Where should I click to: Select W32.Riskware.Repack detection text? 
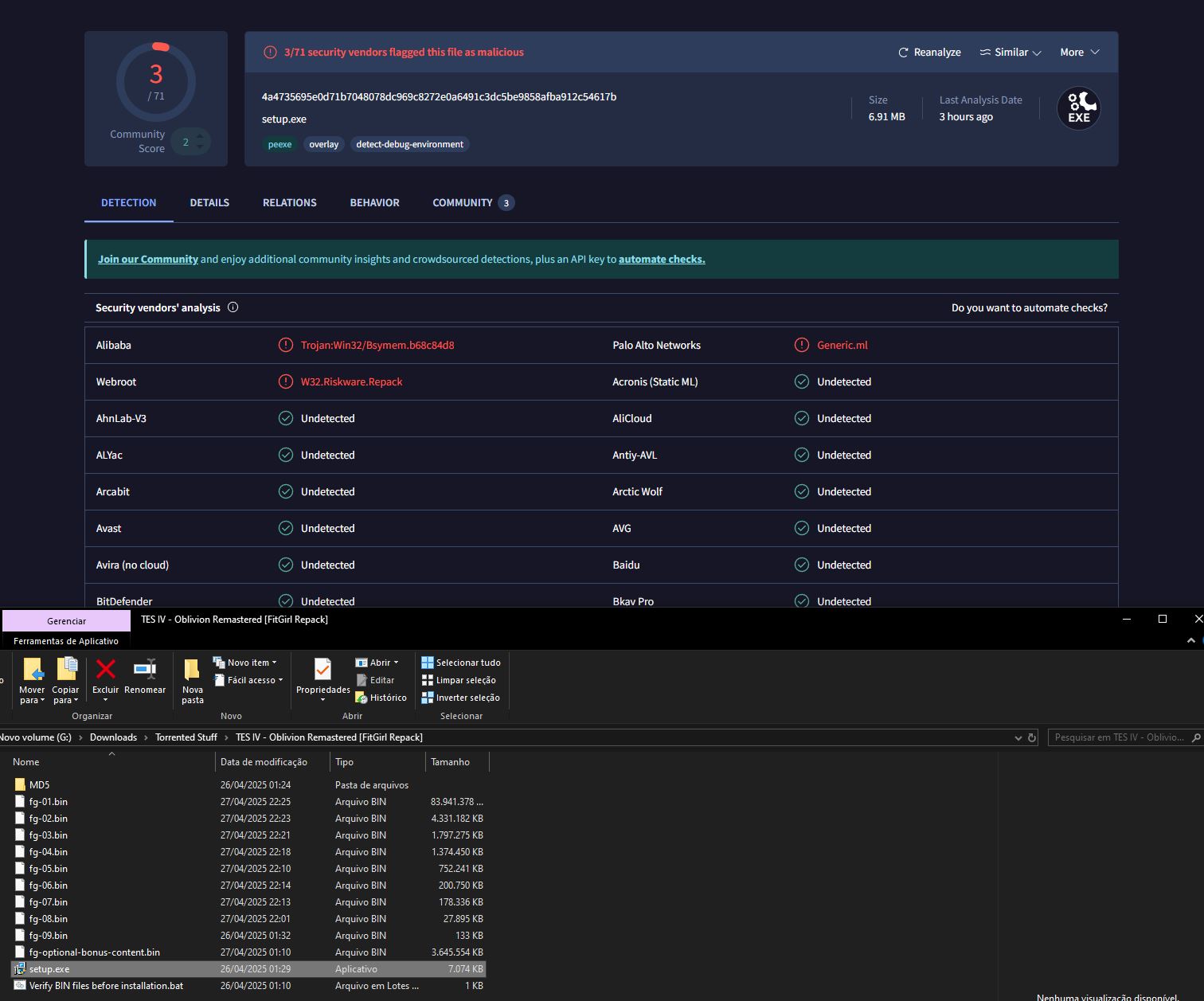(351, 382)
